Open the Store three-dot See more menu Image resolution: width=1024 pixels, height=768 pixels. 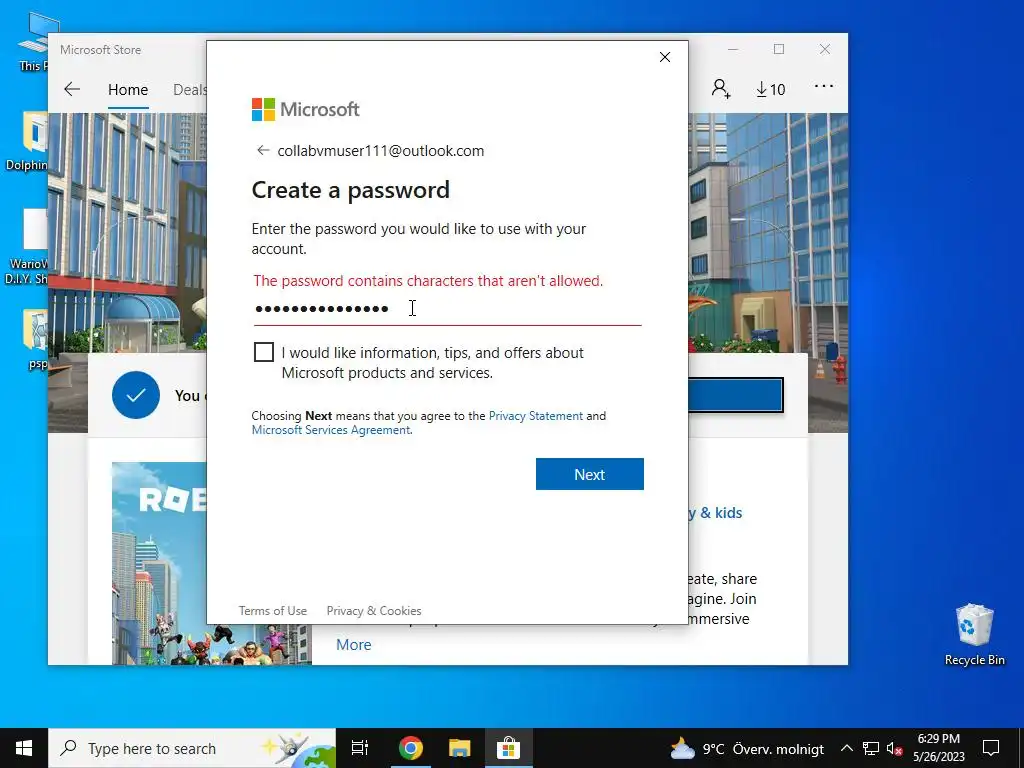tap(824, 86)
